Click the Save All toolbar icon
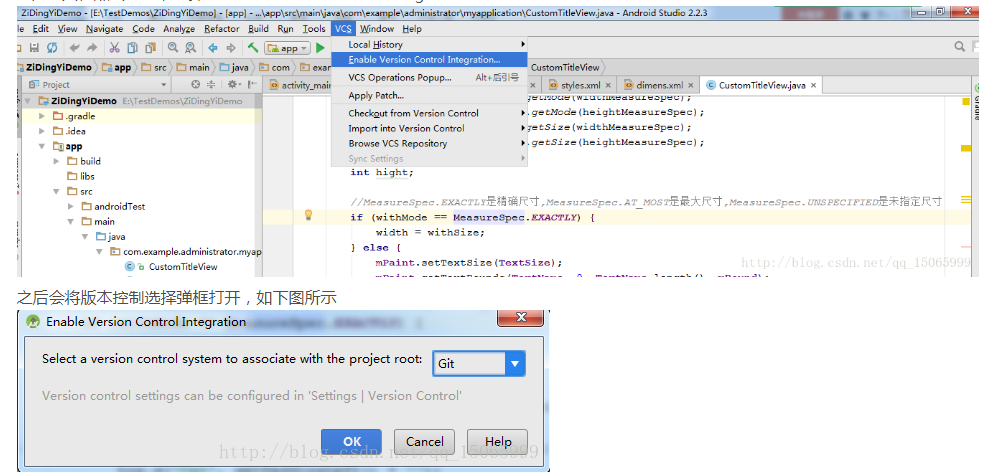This screenshot has height=476, width=987. click(x=35, y=48)
